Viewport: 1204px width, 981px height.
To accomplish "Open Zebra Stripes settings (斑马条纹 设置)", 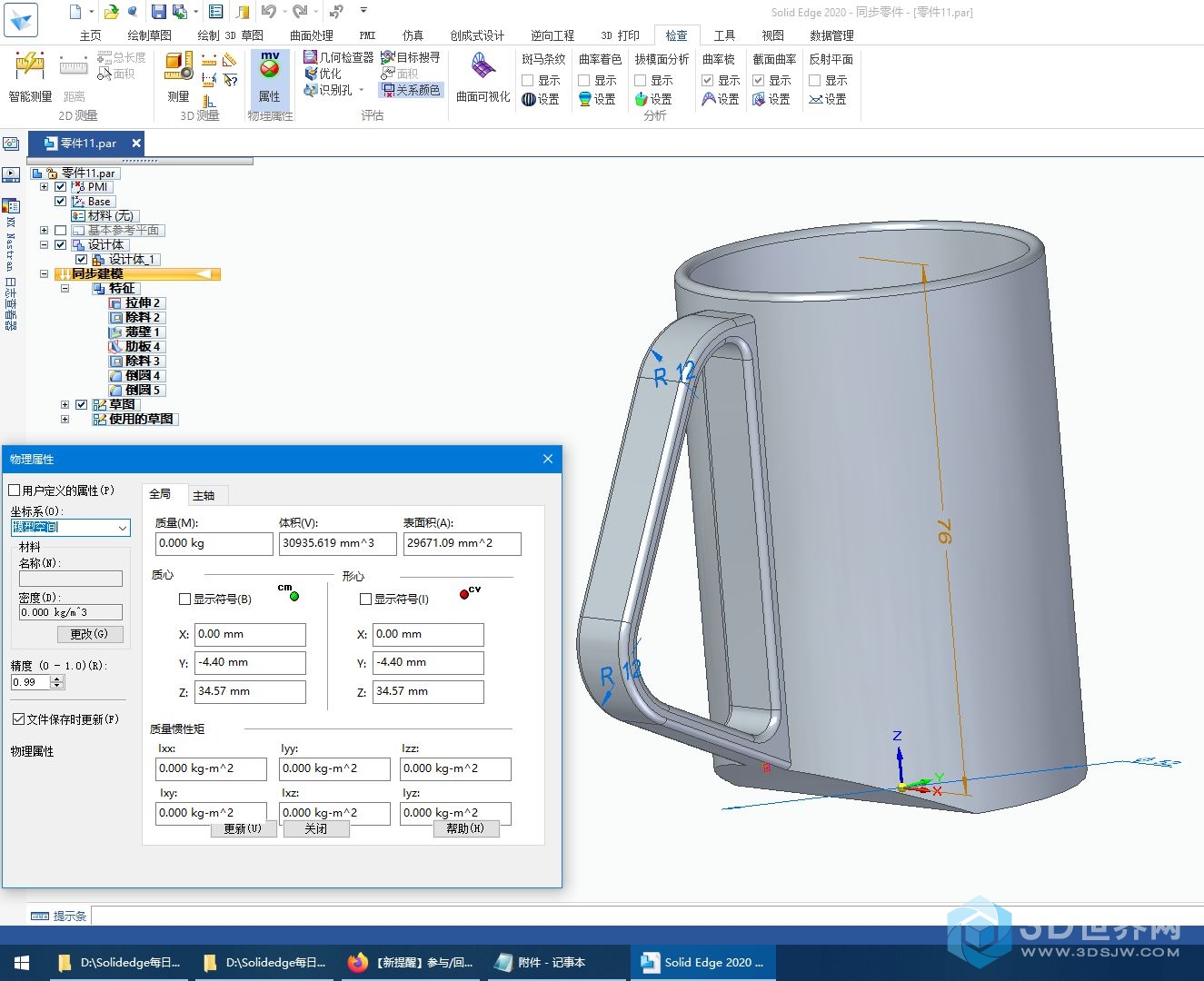I will (x=541, y=99).
